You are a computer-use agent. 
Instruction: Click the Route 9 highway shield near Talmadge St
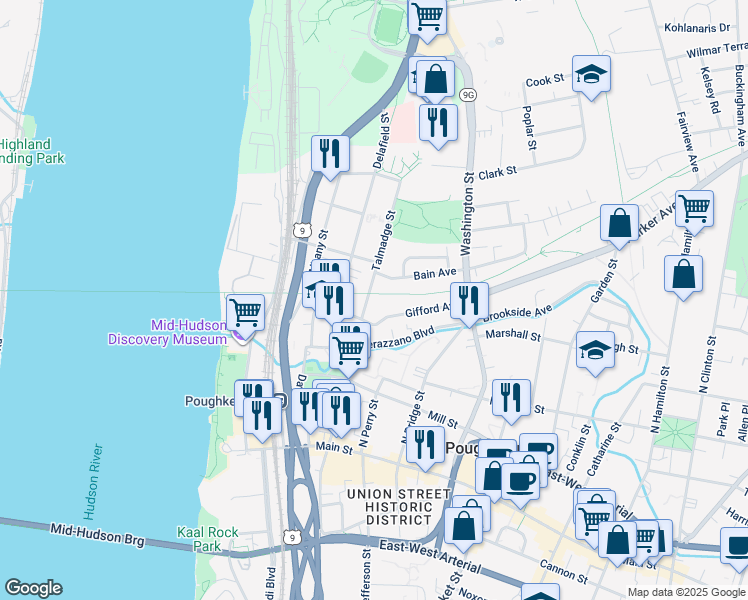tap(301, 231)
